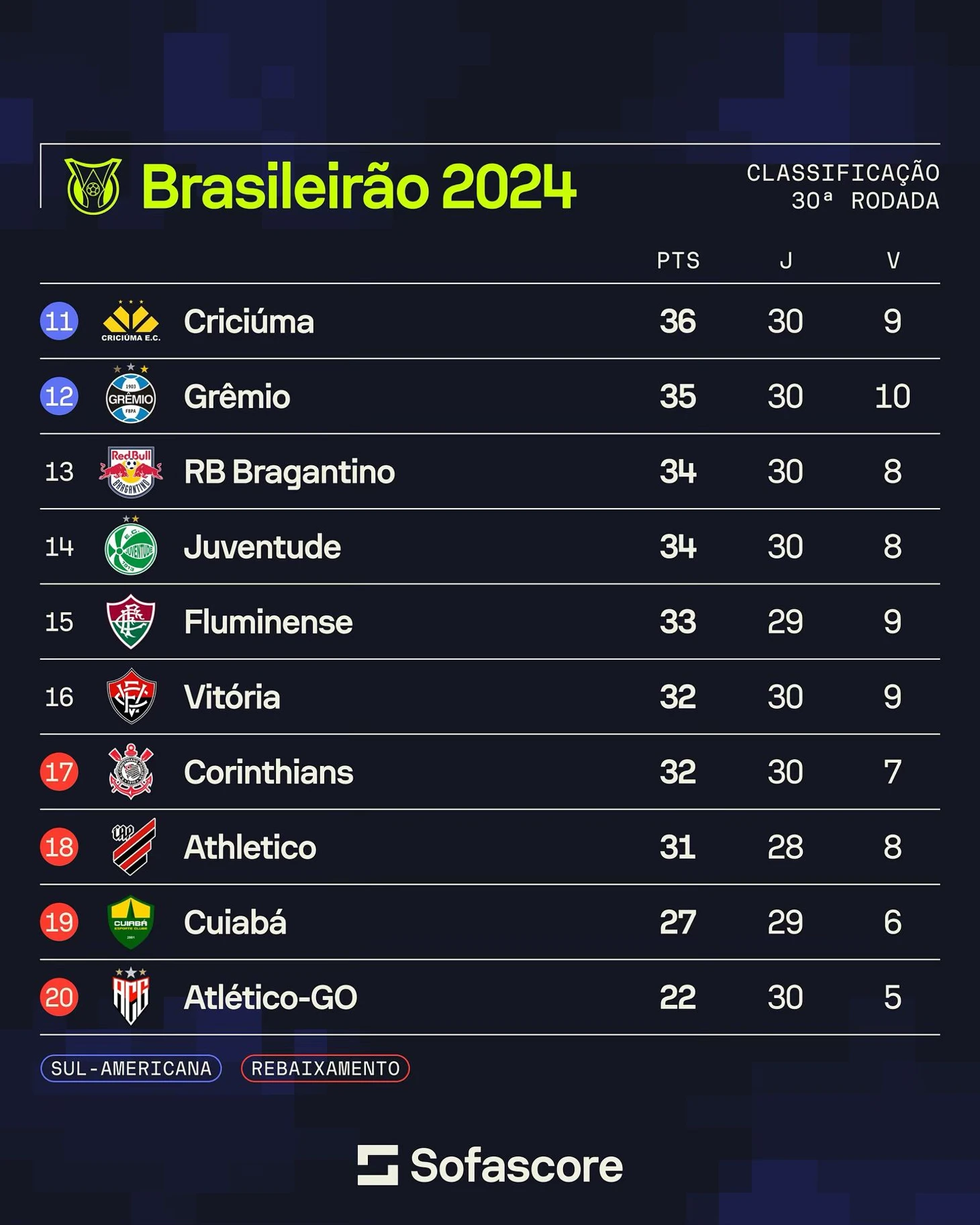Viewport: 980px width, 1225px height.
Task: Click the Brasileirão 2024 title text
Action: point(358,187)
